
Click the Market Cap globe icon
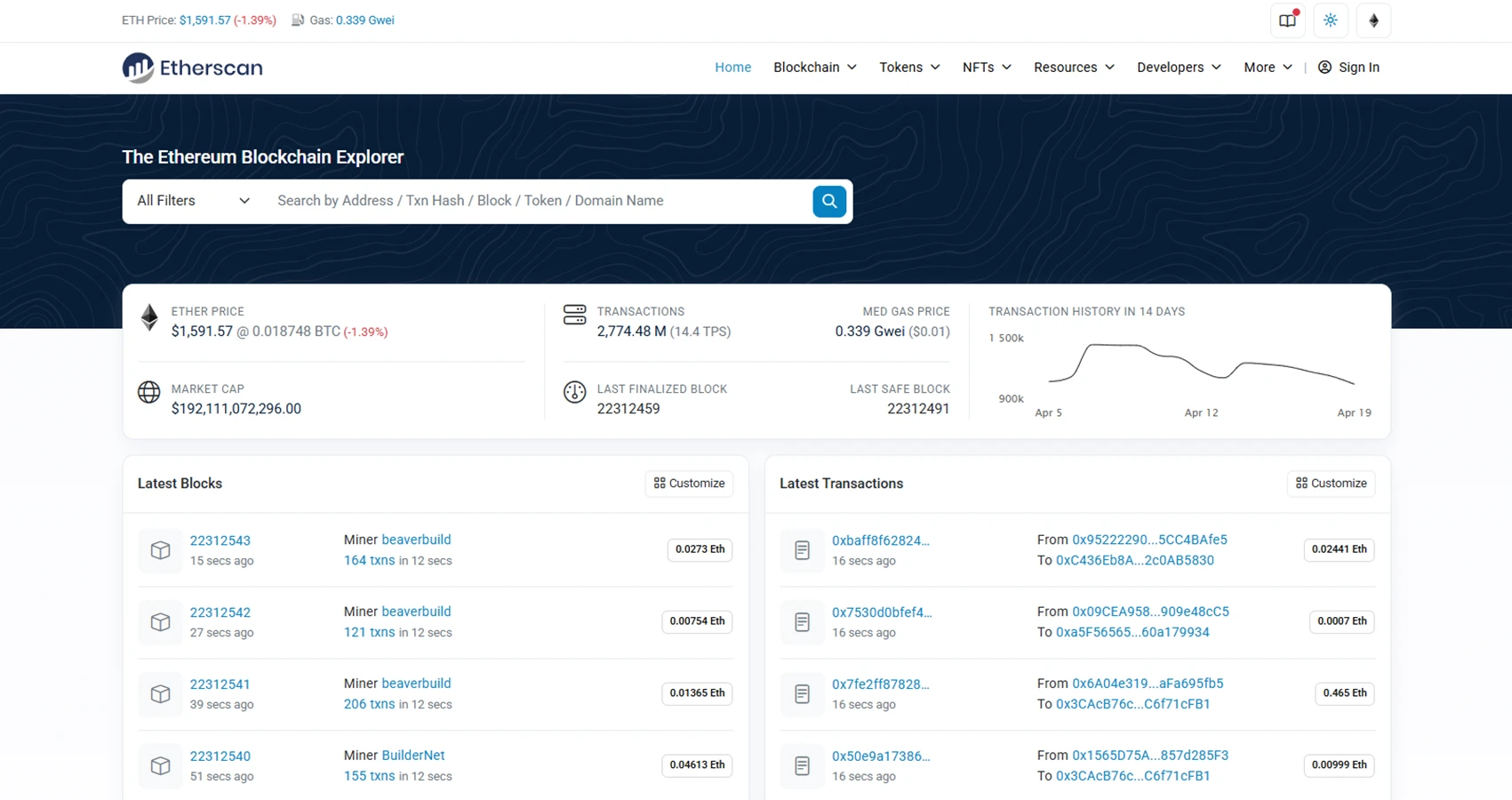[149, 392]
